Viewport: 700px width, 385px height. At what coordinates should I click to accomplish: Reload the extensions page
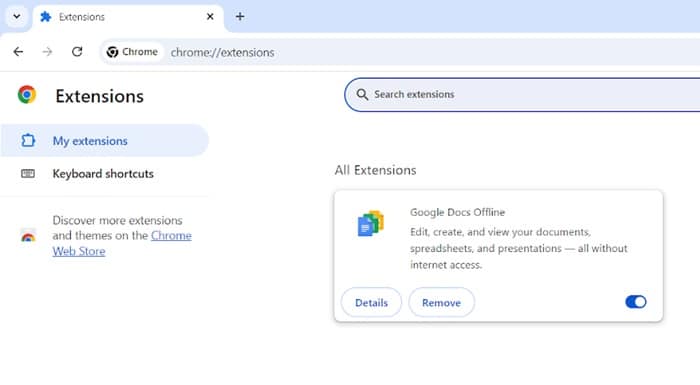pyautogui.click(x=77, y=52)
